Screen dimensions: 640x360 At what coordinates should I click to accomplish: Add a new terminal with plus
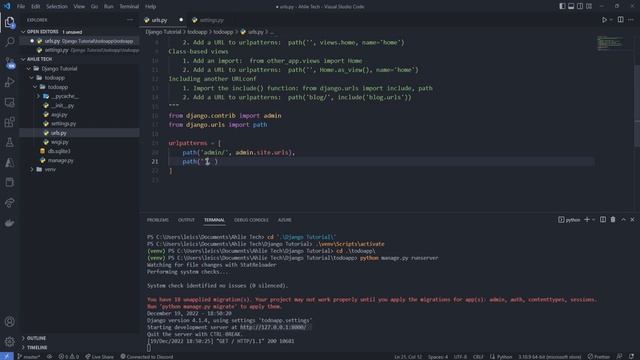click(587, 220)
